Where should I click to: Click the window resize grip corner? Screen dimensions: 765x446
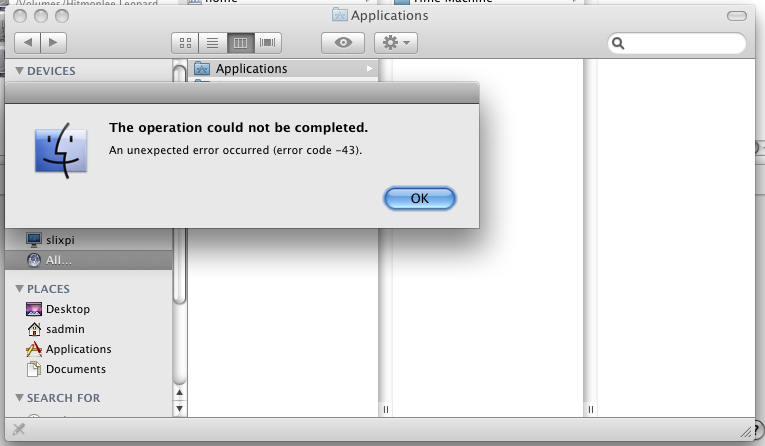pyautogui.click(x=746, y=431)
